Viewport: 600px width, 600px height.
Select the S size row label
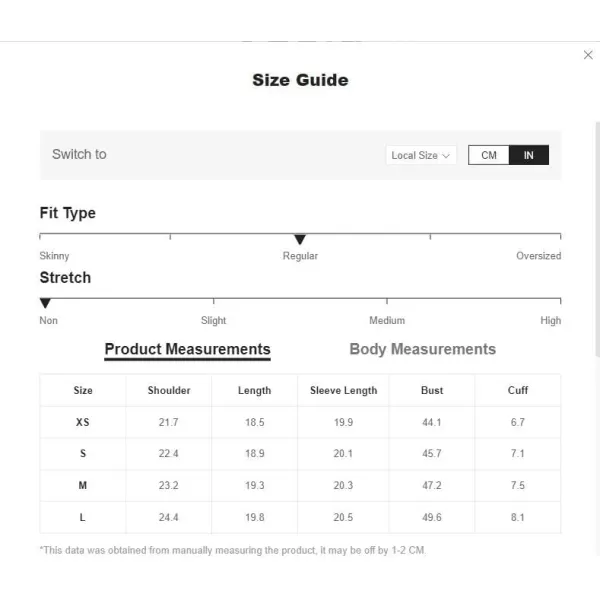(83, 453)
